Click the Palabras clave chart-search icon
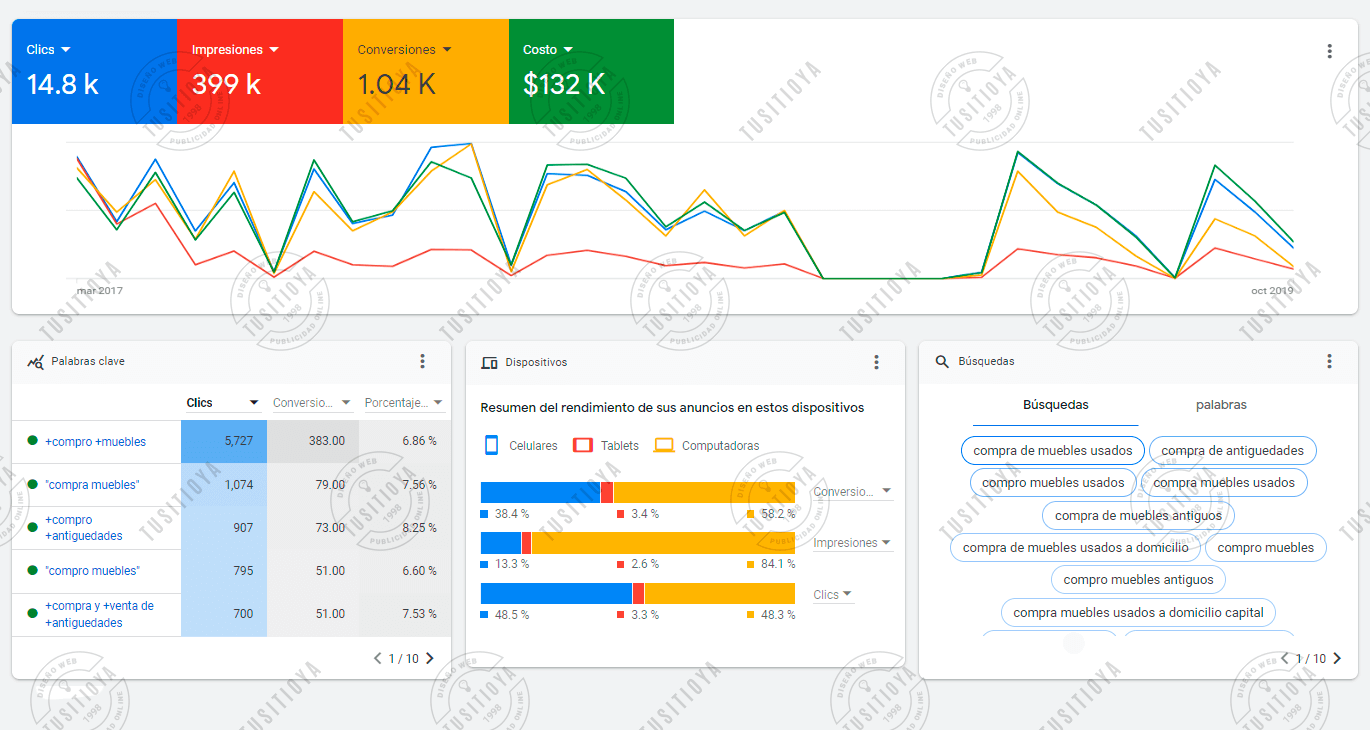Viewport: 1370px width, 730px height. pos(35,362)
